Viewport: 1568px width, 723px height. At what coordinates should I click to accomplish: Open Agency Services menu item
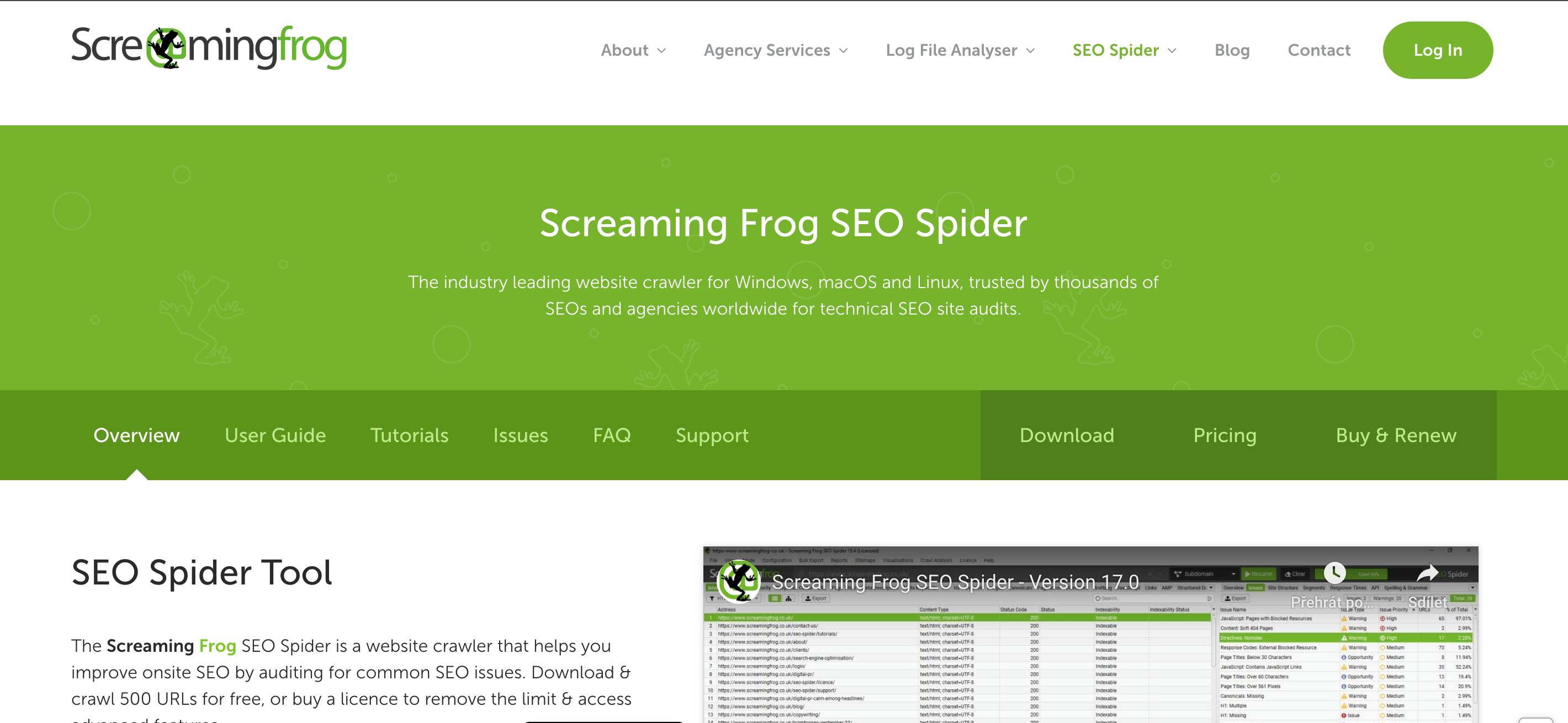[767, 50]
